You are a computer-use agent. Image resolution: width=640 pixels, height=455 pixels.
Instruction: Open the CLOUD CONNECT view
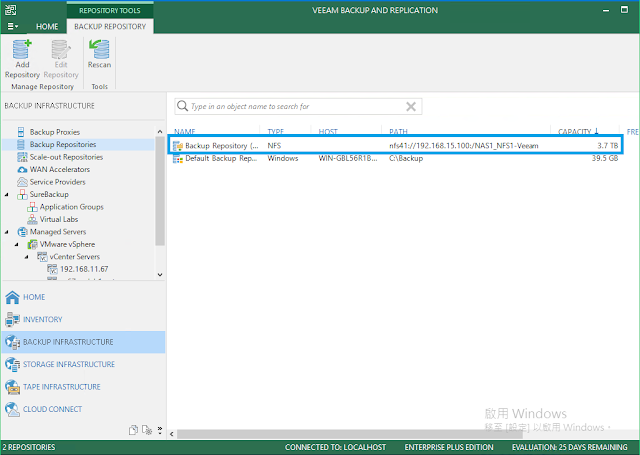tap(83, 409)
